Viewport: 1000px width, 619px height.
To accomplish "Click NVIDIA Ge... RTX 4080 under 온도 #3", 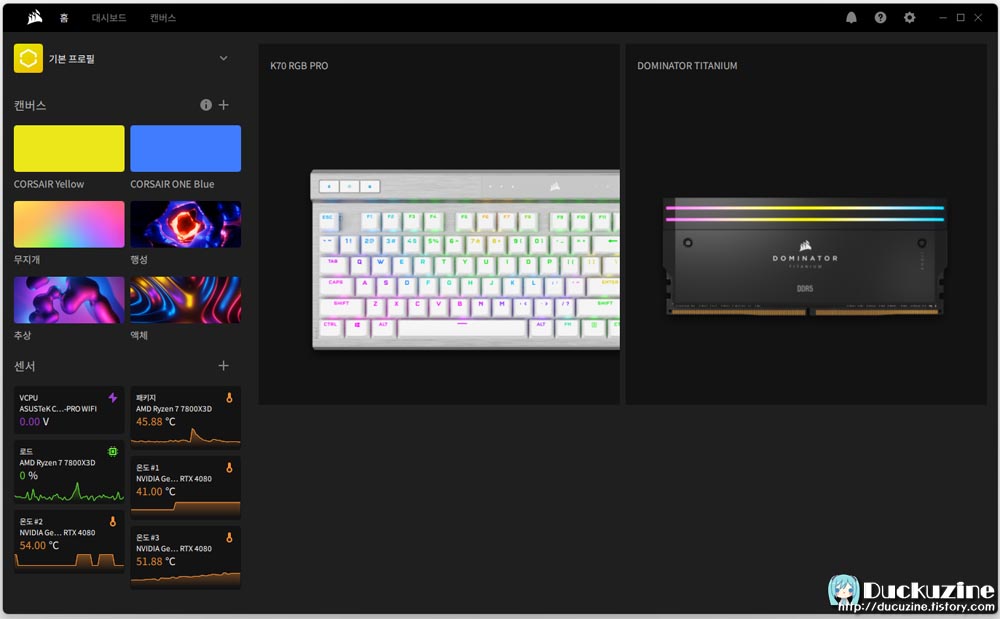I will (173, 549).
